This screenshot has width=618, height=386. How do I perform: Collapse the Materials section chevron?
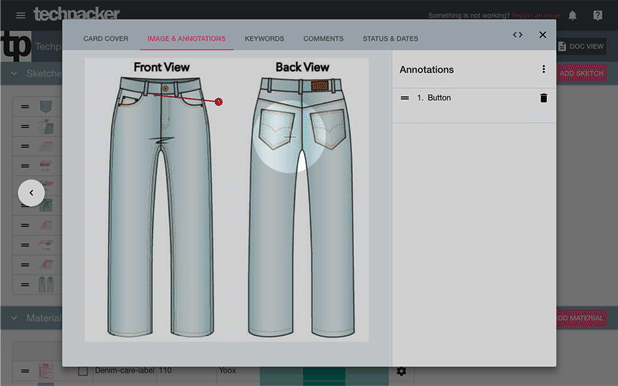click(x=14, y=318)
